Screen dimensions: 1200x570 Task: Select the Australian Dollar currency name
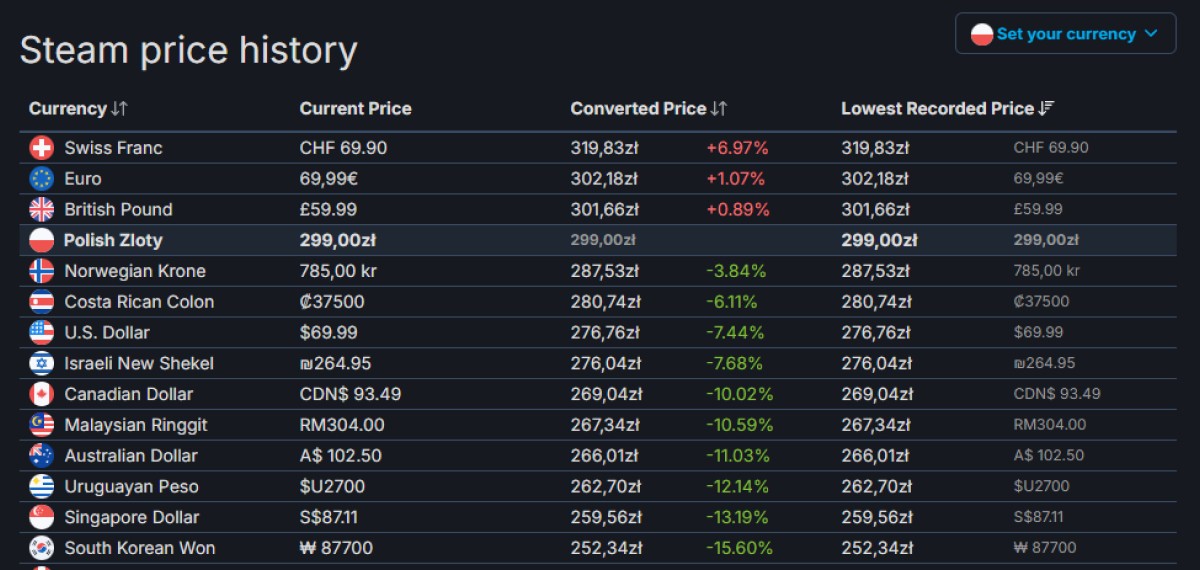pyautogui.click(x=131, y=456)
